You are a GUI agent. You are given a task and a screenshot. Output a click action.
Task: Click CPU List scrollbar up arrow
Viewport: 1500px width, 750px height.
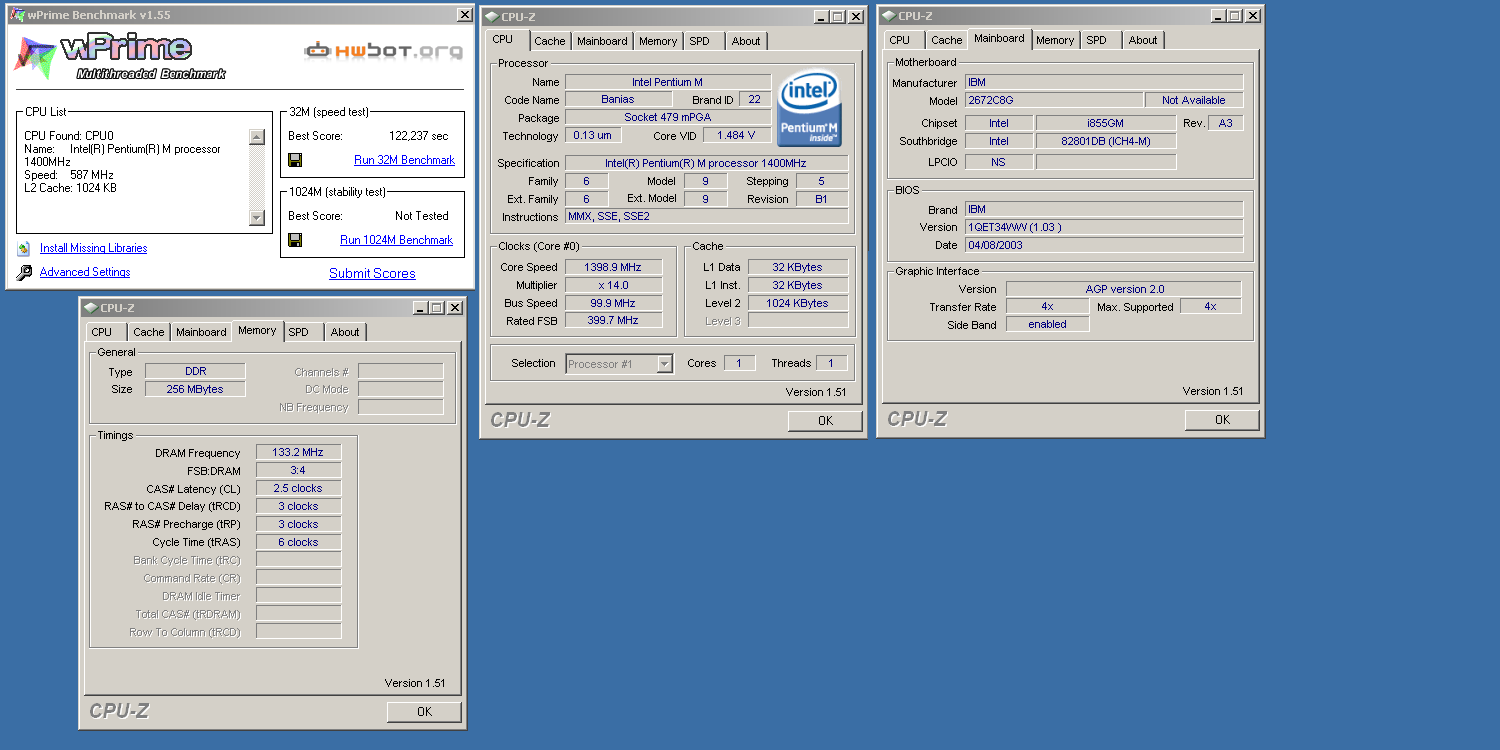pos(257,137)
